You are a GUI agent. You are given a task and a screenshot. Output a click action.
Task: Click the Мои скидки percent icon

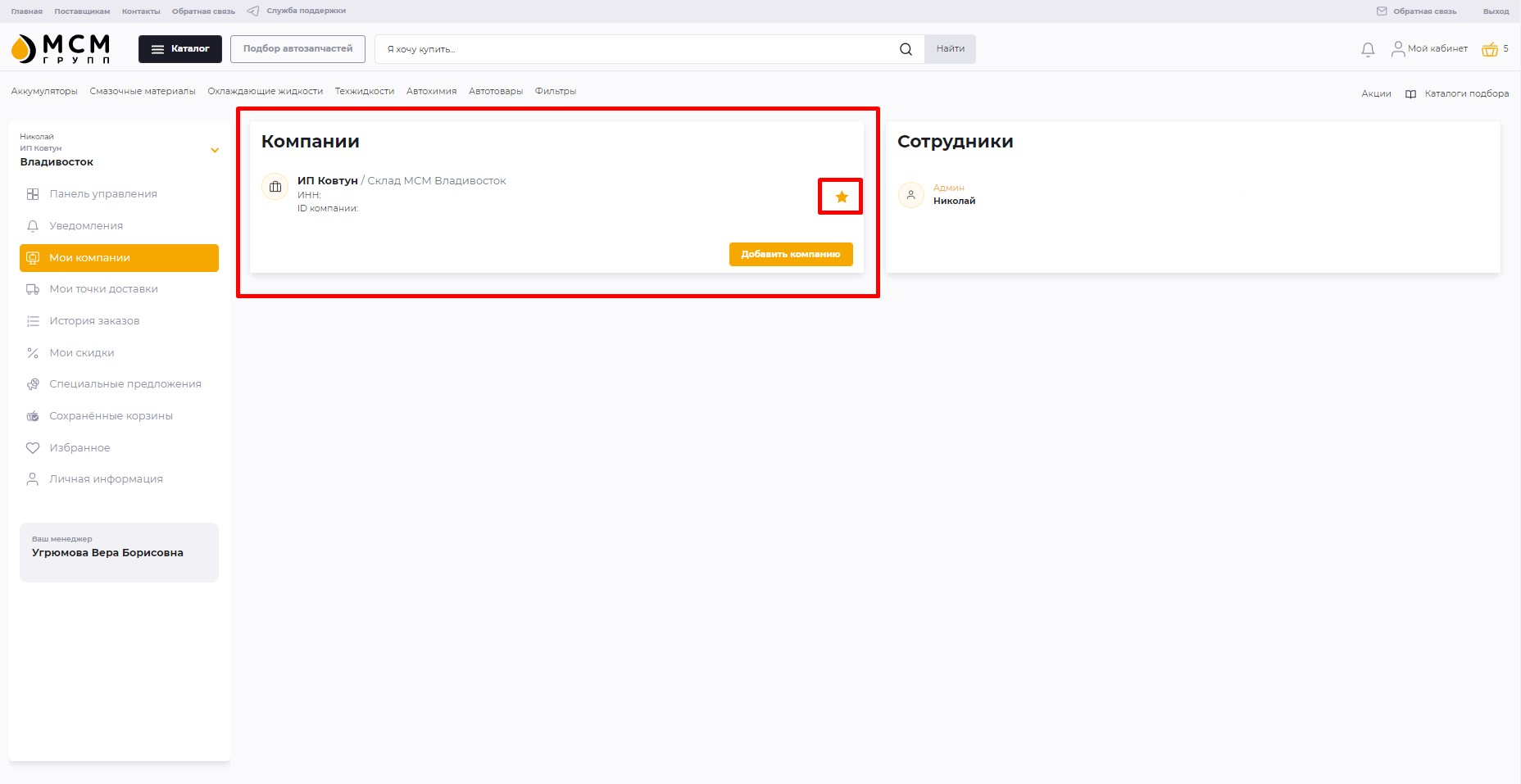pyautogui.click(x=33, y=353)
